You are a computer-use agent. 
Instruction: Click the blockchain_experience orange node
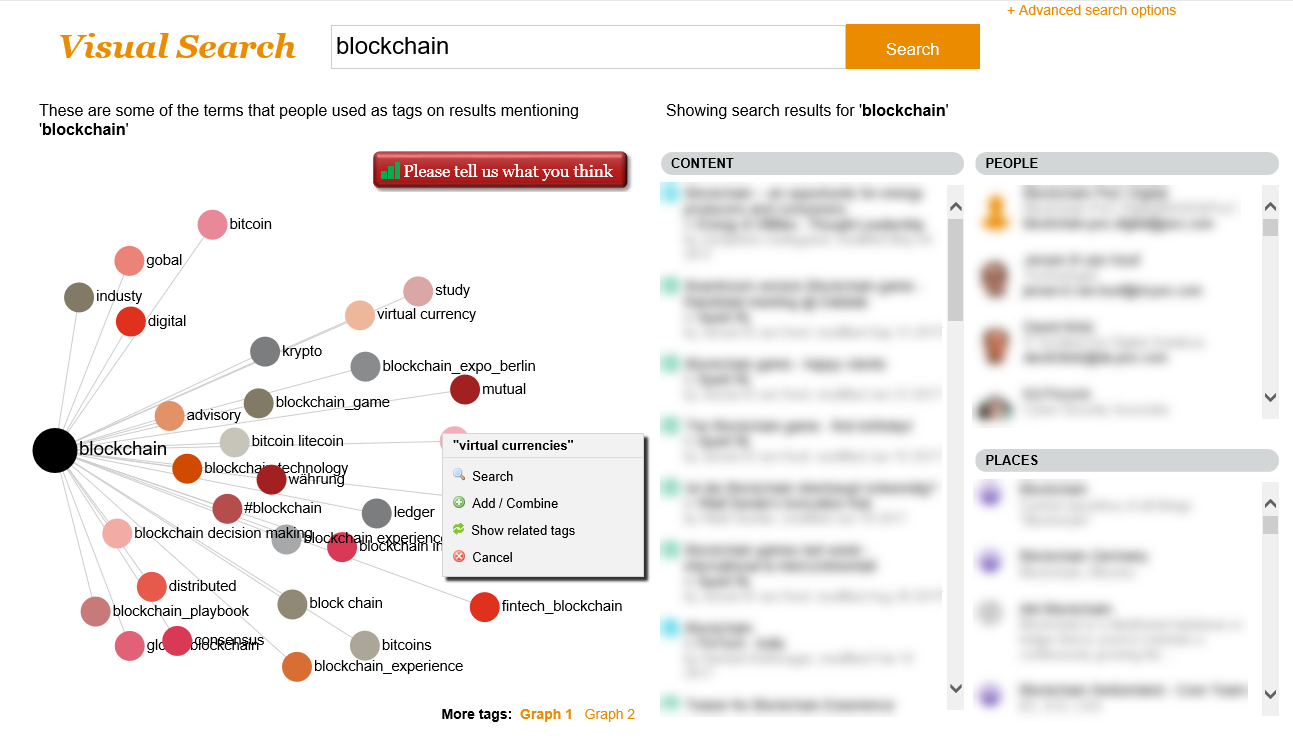297,666
